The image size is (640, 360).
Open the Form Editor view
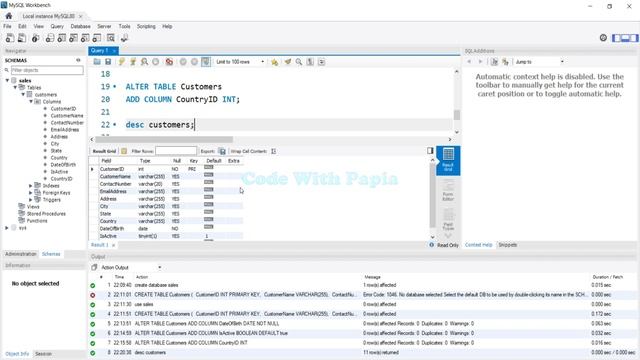[448, 190]
